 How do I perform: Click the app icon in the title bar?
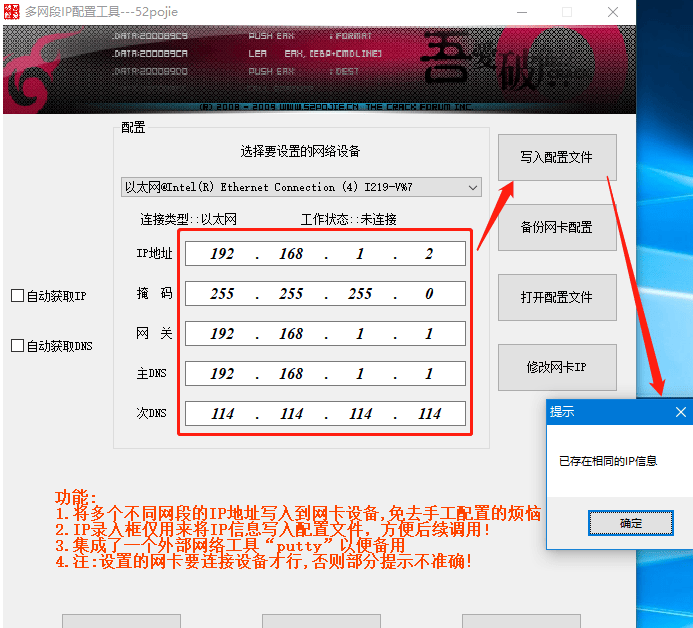[x=12, y=11]
